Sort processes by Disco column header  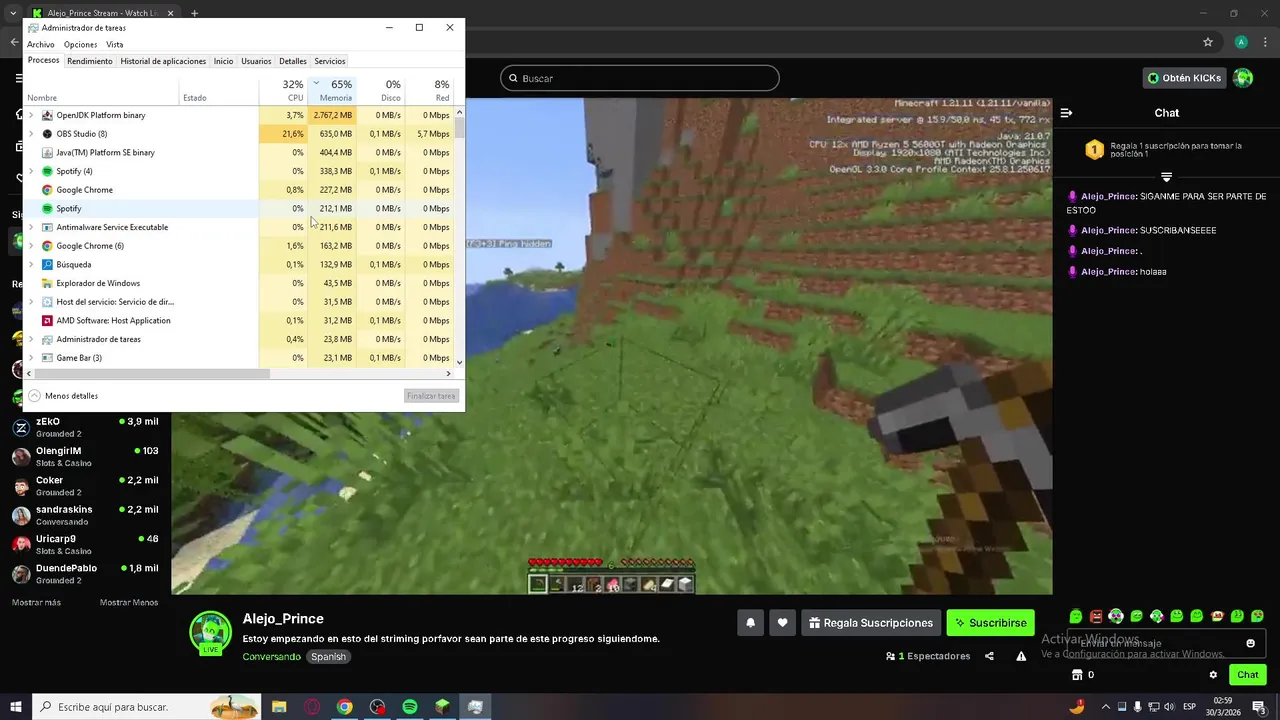coord(380,90)
